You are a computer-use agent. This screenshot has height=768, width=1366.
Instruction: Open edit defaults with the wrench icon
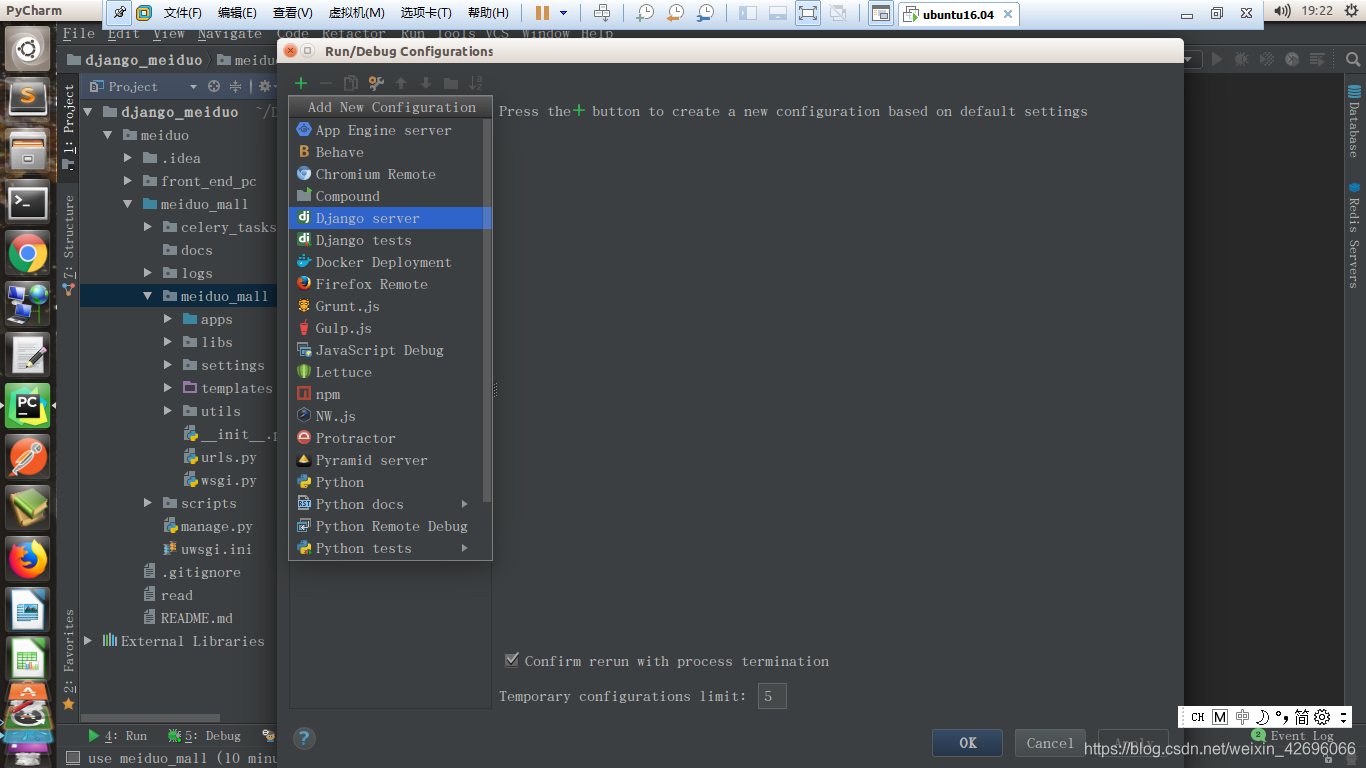click(376, 83)
